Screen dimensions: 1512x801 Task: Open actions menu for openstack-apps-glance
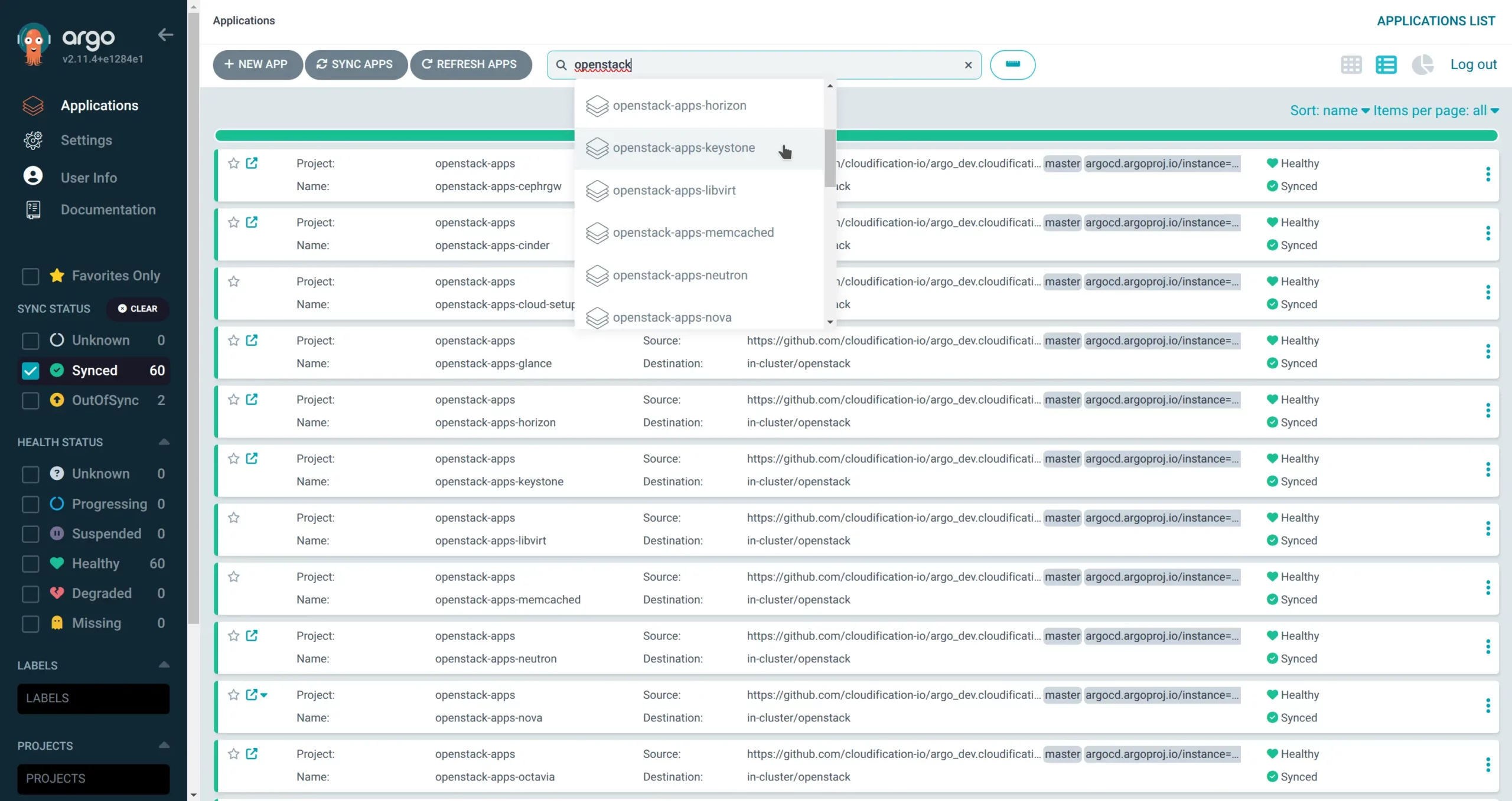(x=1488, y=352)
